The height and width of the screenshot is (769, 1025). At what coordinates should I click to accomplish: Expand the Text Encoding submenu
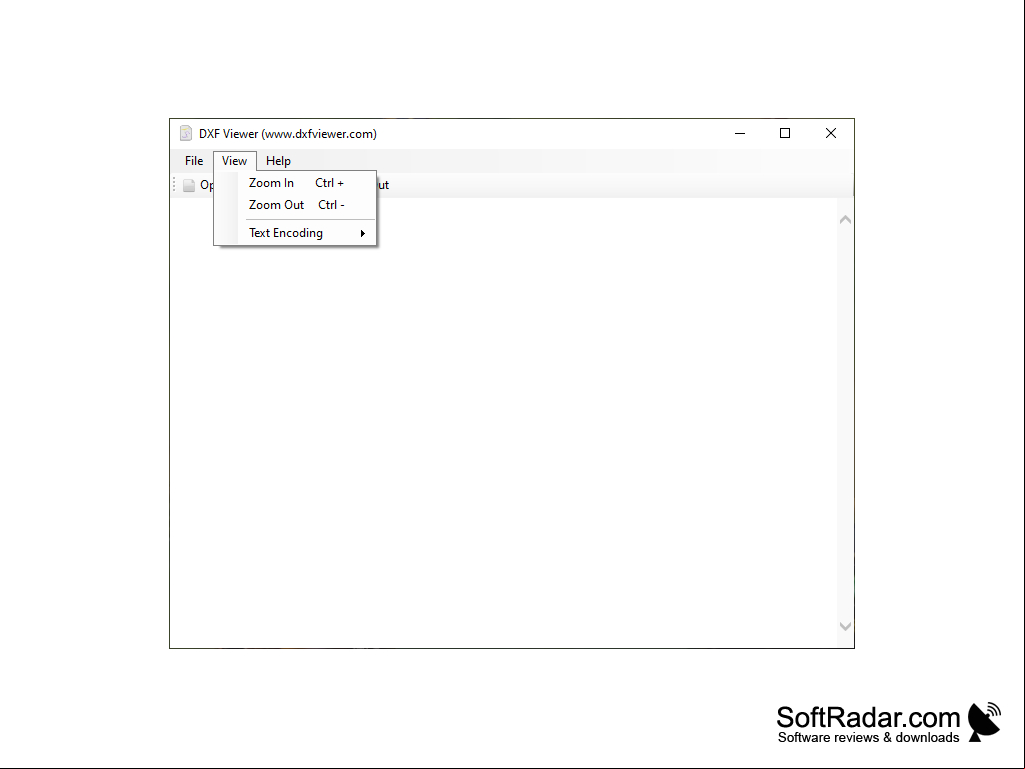295,233
